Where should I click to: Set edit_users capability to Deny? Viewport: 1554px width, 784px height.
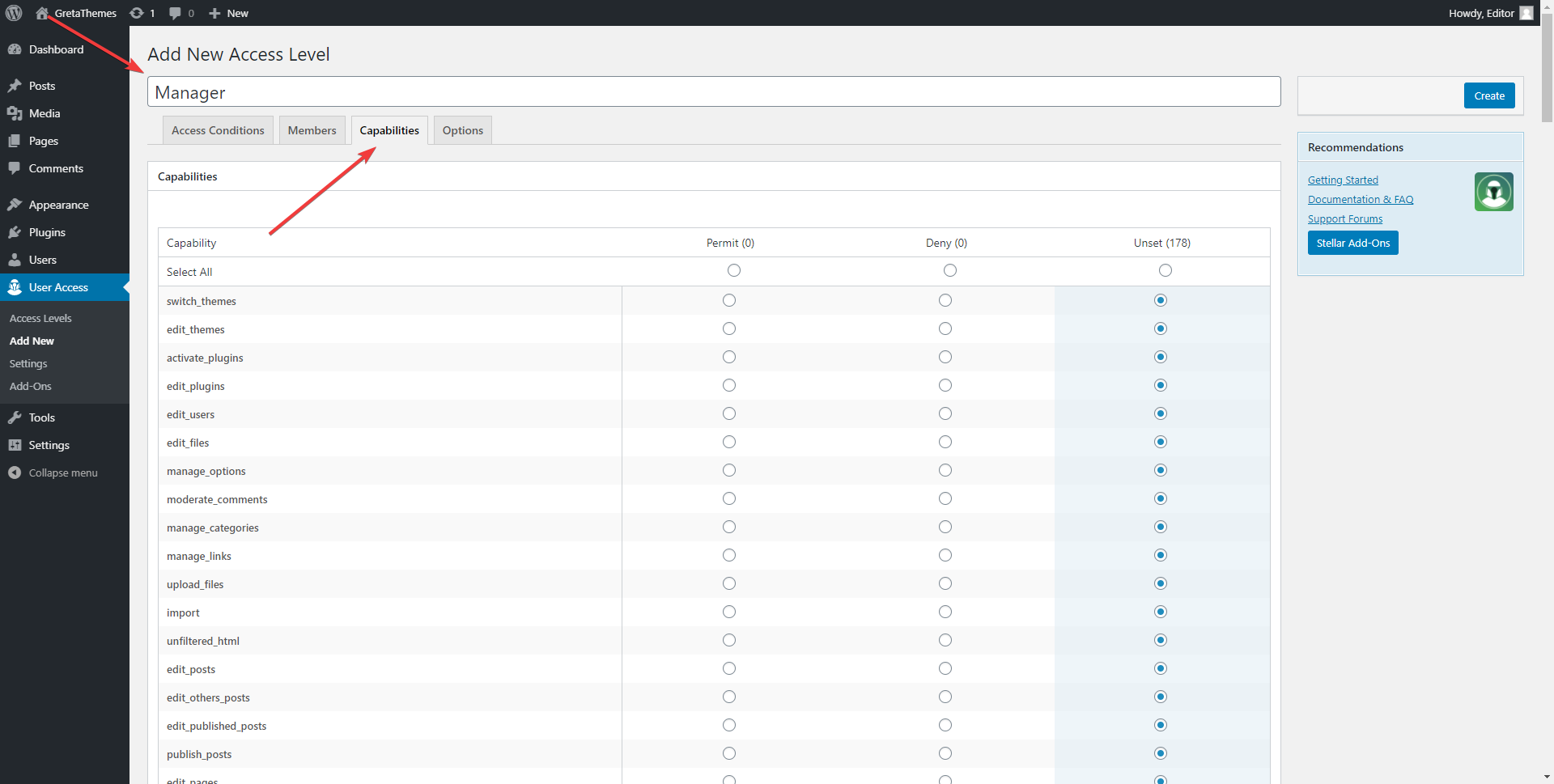click(x=945, y=413)
